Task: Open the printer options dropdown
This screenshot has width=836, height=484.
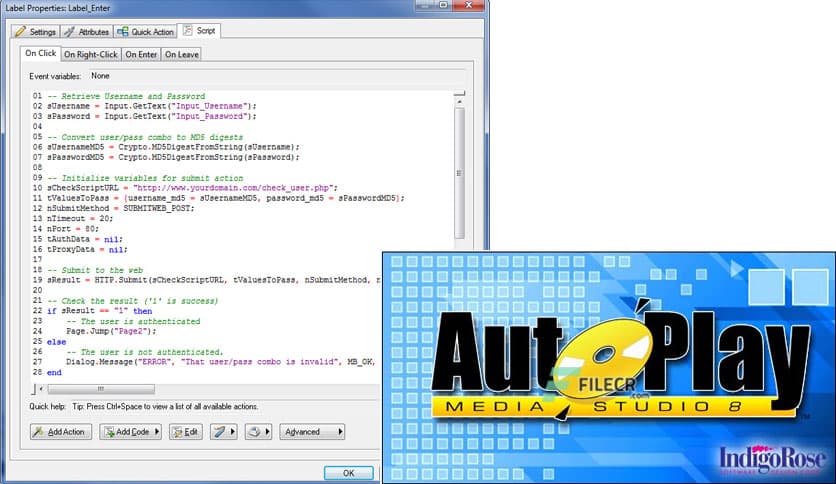Action: coord(259,432)
